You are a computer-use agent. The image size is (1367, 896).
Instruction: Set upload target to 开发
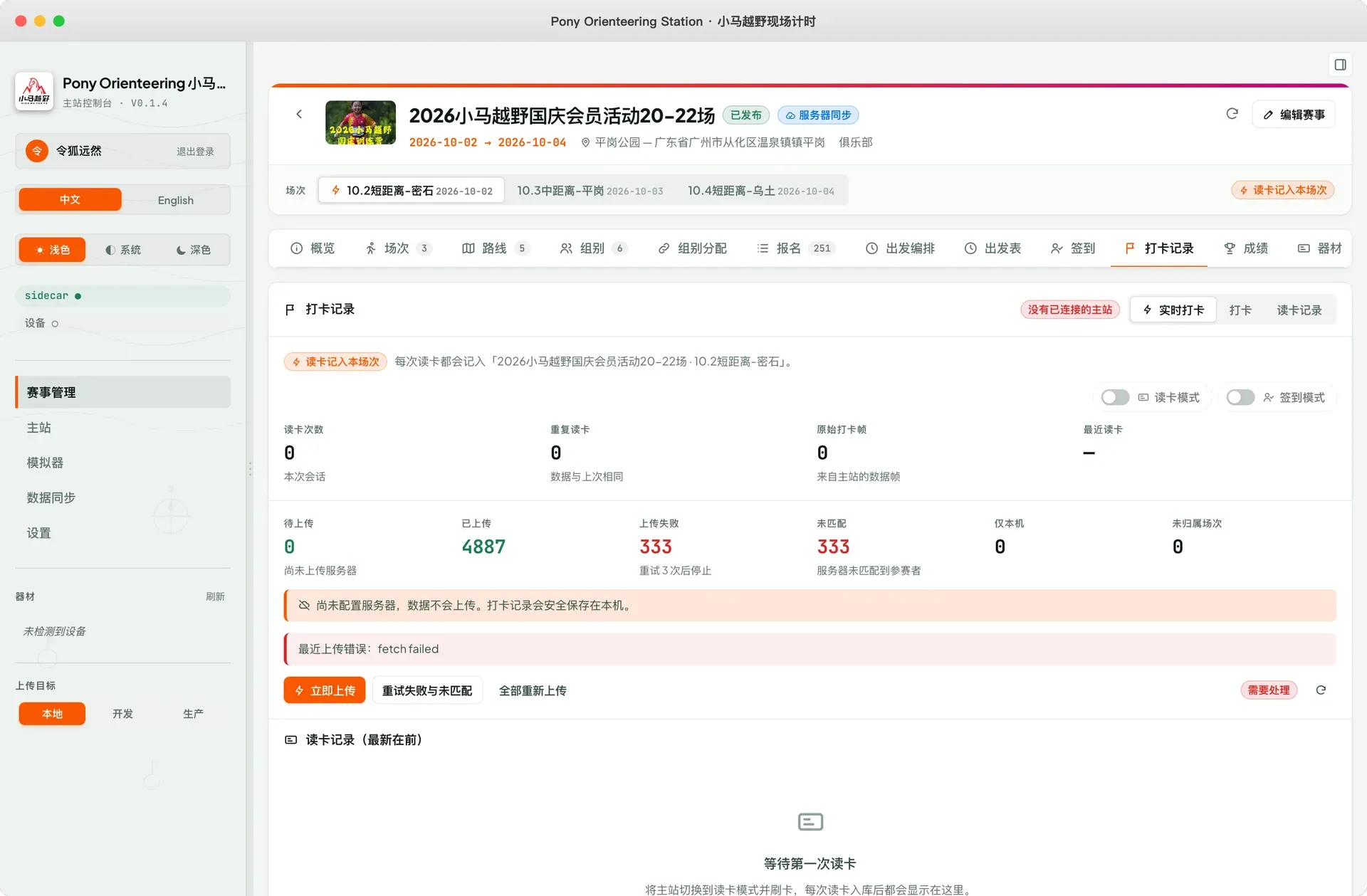coord(122,713)
